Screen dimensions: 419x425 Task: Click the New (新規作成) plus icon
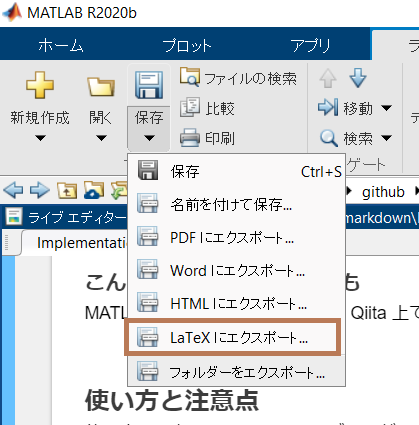point(40,85)
